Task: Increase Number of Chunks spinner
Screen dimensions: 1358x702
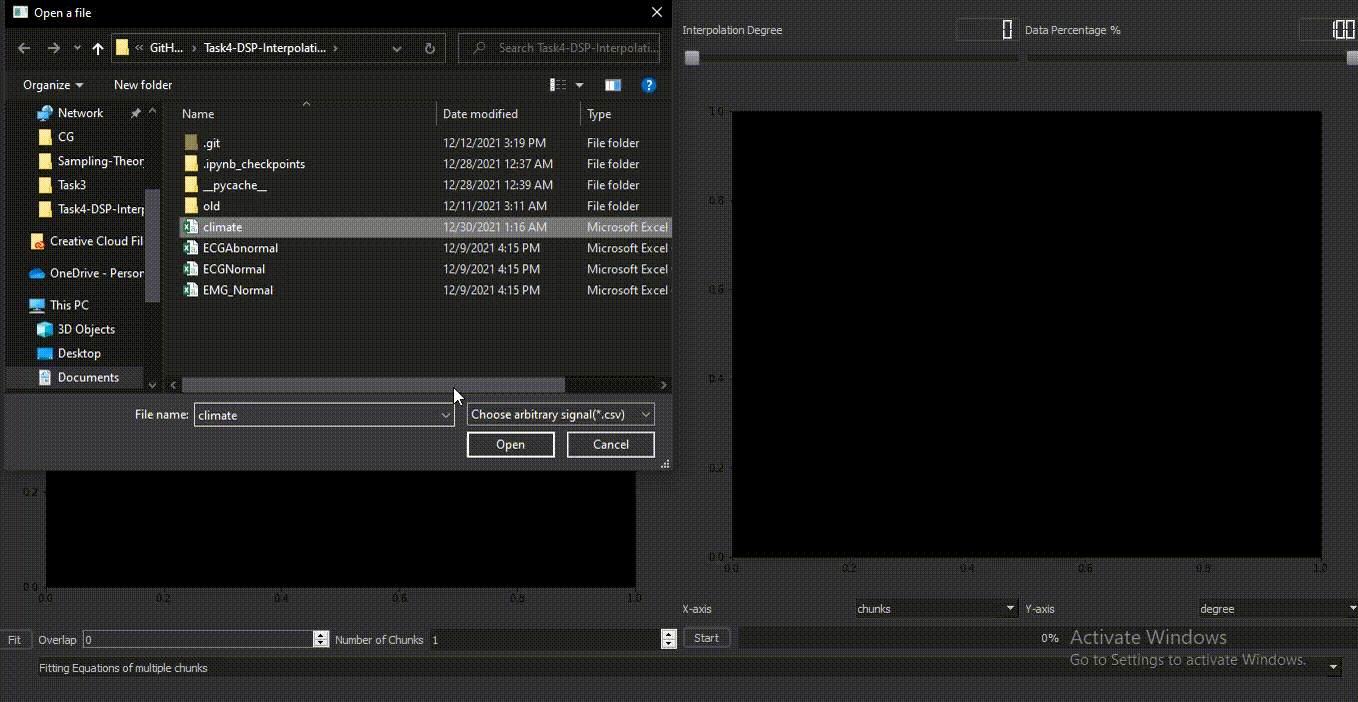Action: pos(669,635)
